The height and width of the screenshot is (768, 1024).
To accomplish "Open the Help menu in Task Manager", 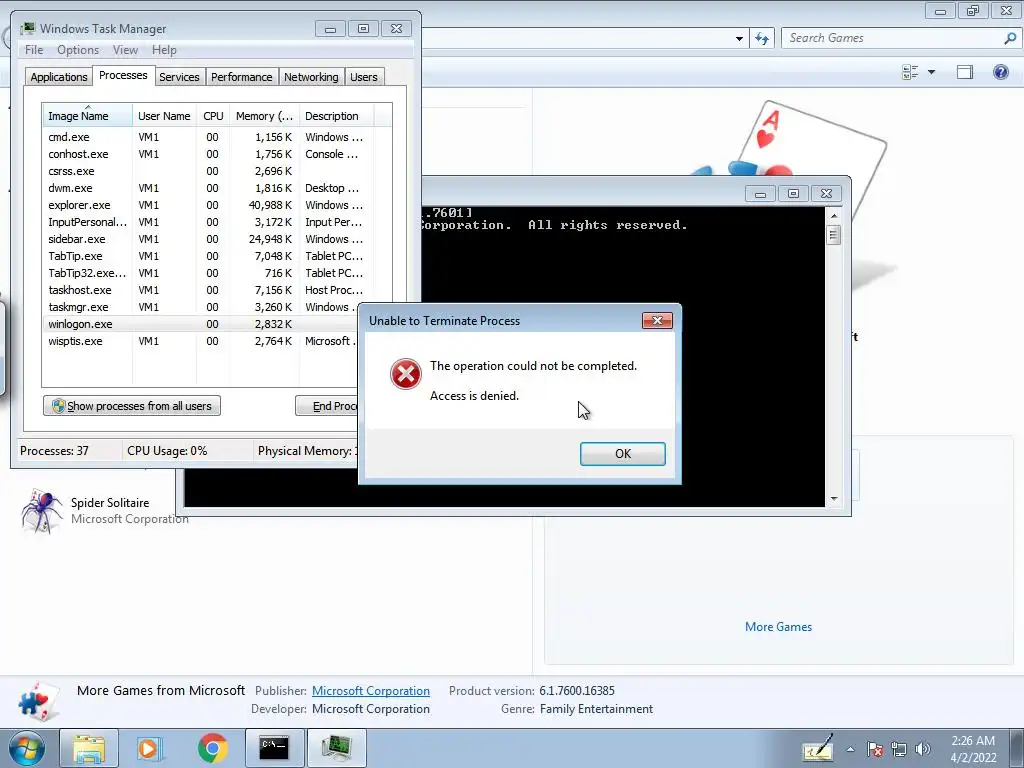I will (165, 50).
